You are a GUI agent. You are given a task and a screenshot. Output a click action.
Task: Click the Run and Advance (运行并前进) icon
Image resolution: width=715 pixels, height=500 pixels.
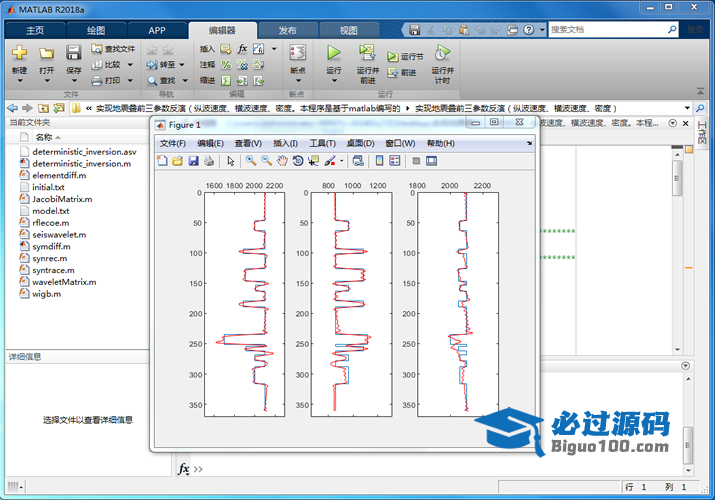pos(367,52)
